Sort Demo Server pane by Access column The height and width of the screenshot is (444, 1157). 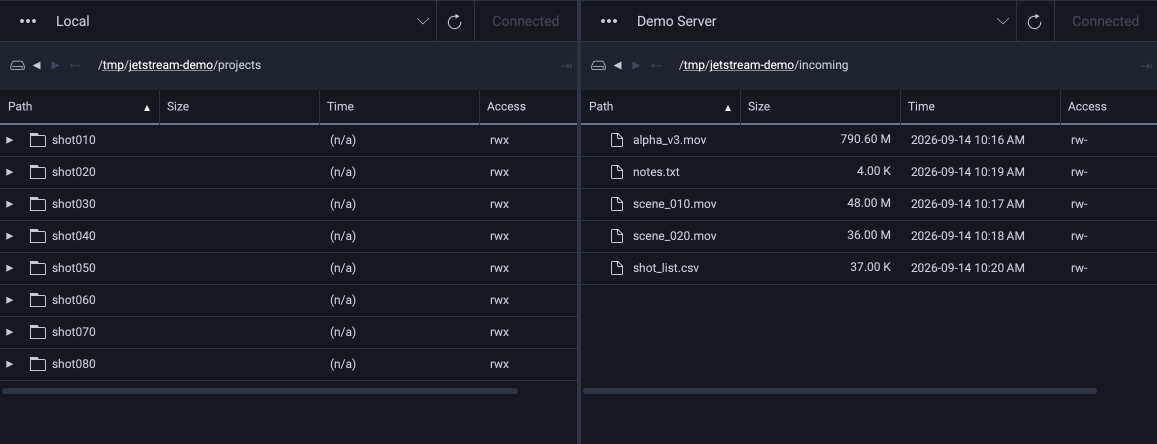coord(1109,107)
